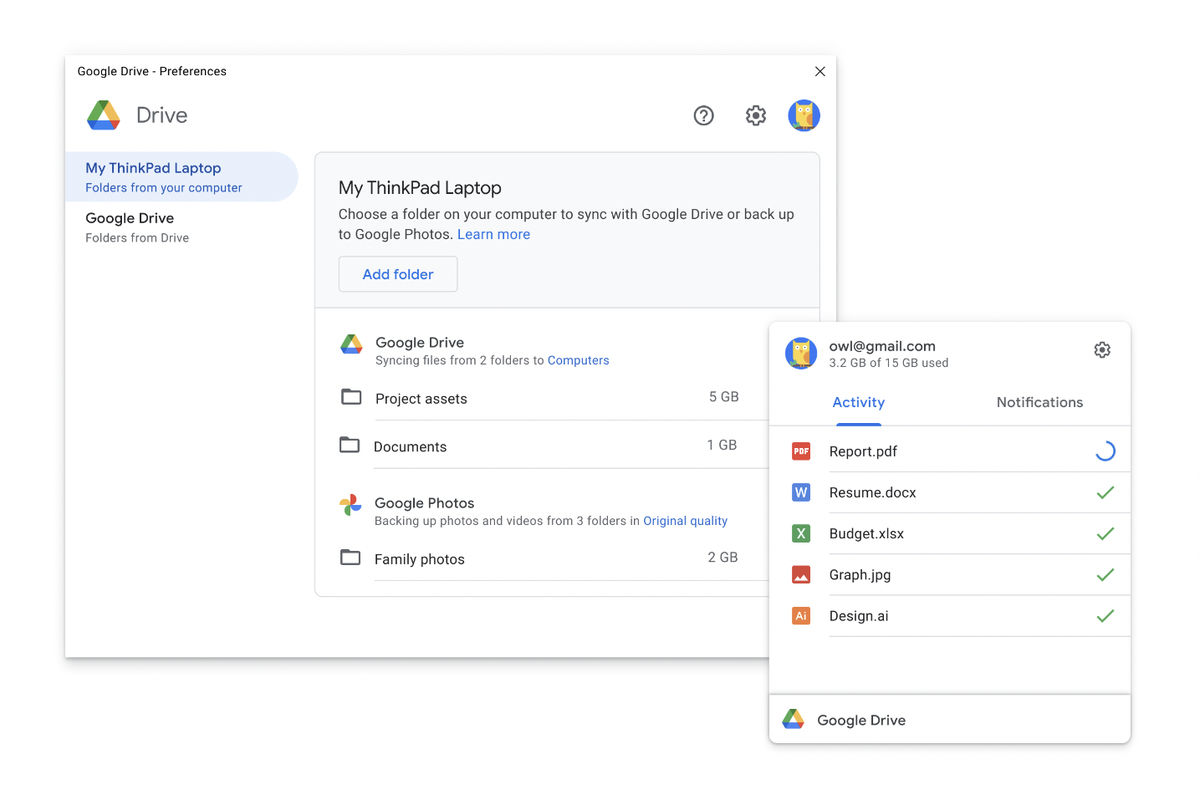Open settings gear in the activity popup
Image resolution: width=1200 pixels, height=800 pixels.
(1102, 350)
